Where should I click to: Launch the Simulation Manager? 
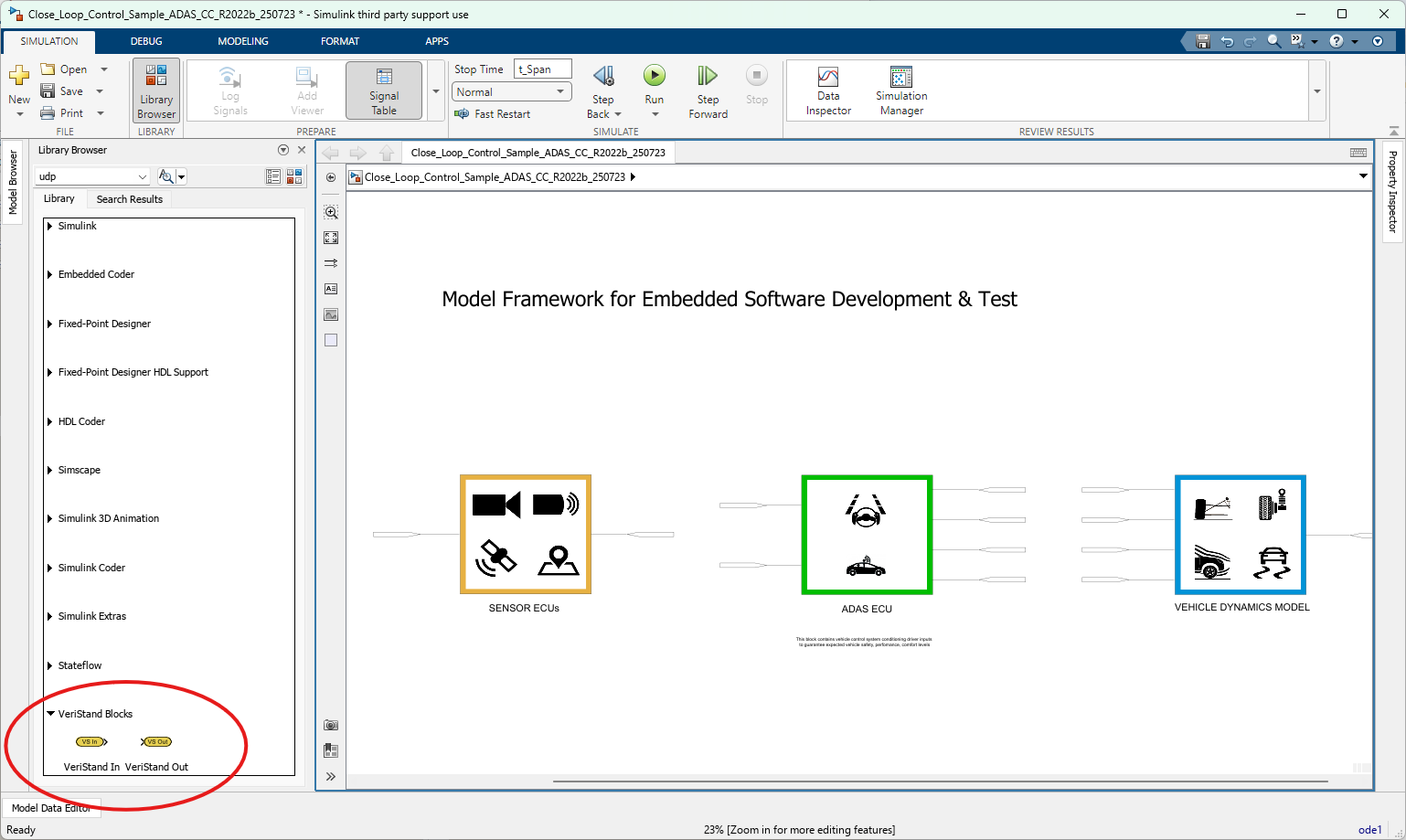pos(900,90)
